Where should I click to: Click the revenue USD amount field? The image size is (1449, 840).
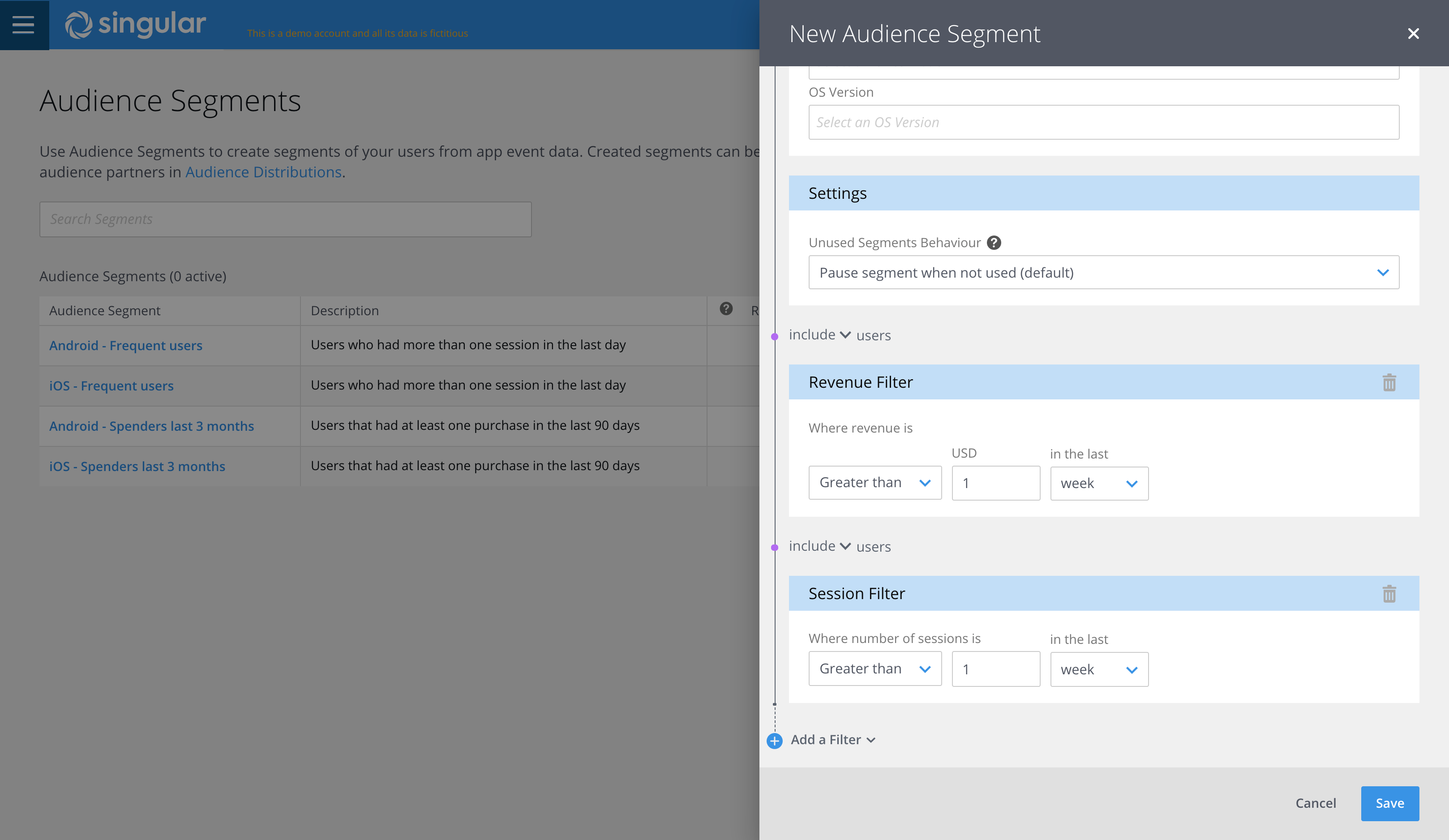(x=995, y=483)
